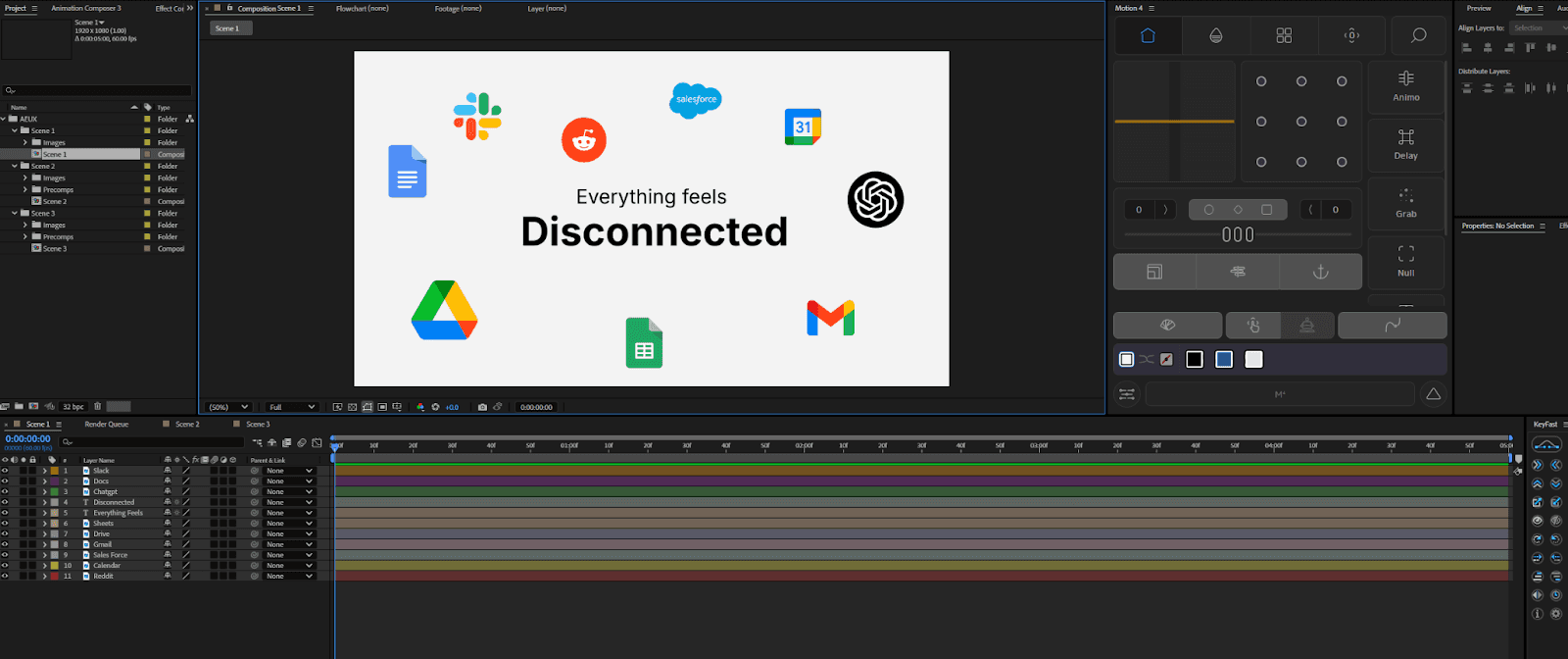
Task: Hide the Slack layer with eye toggle
Action: tap(5, 471)
